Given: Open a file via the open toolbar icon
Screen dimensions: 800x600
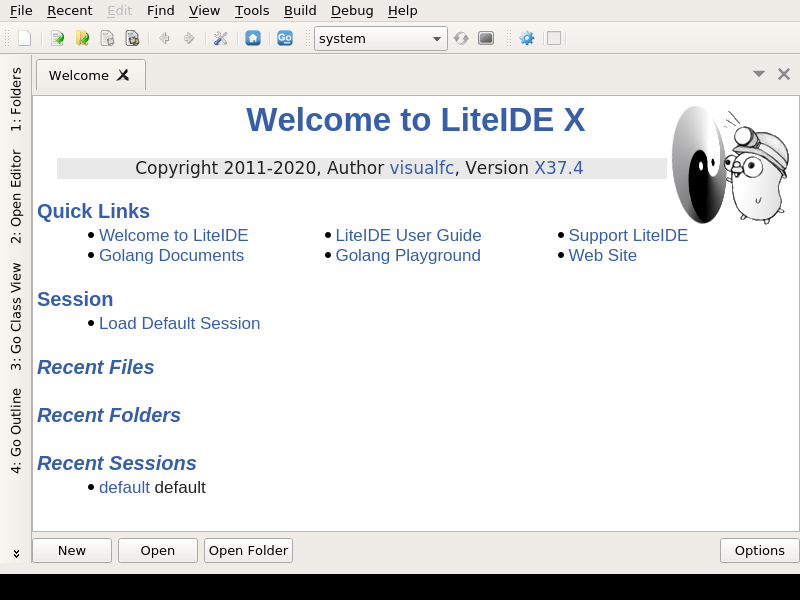Looking at the screenshot, I should 57,38.
